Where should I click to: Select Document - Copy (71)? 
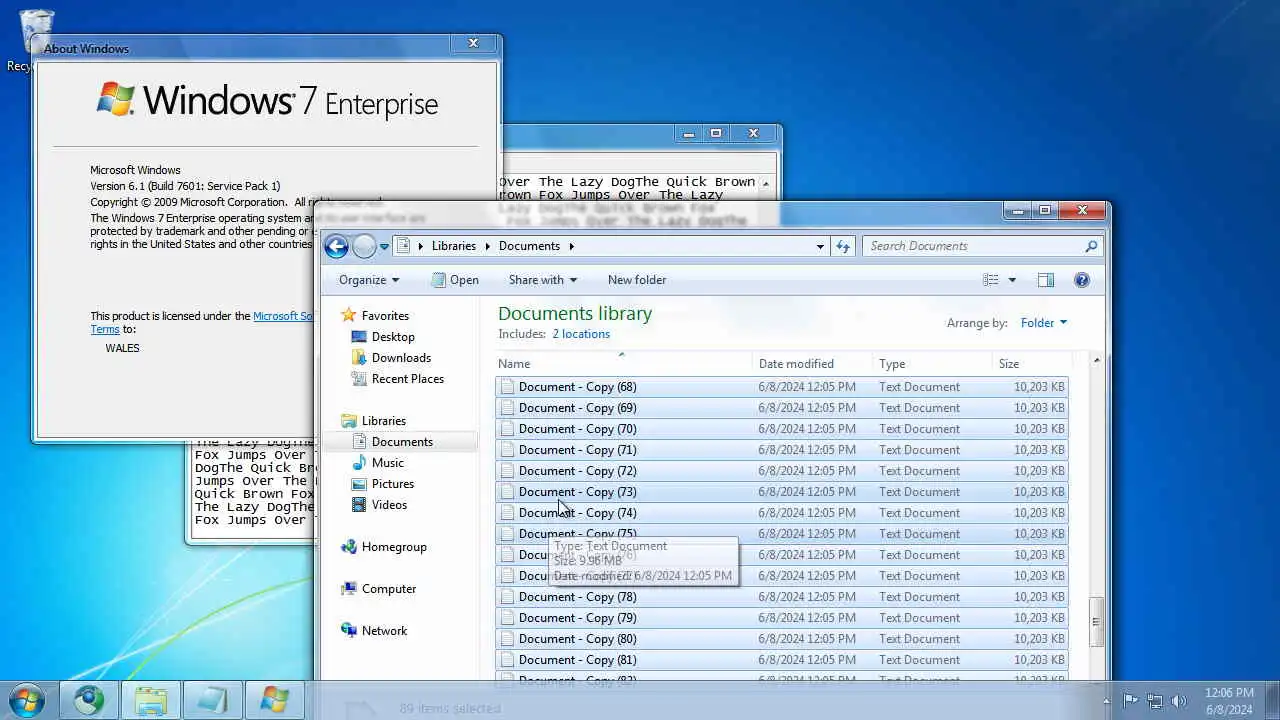(782, 450)
